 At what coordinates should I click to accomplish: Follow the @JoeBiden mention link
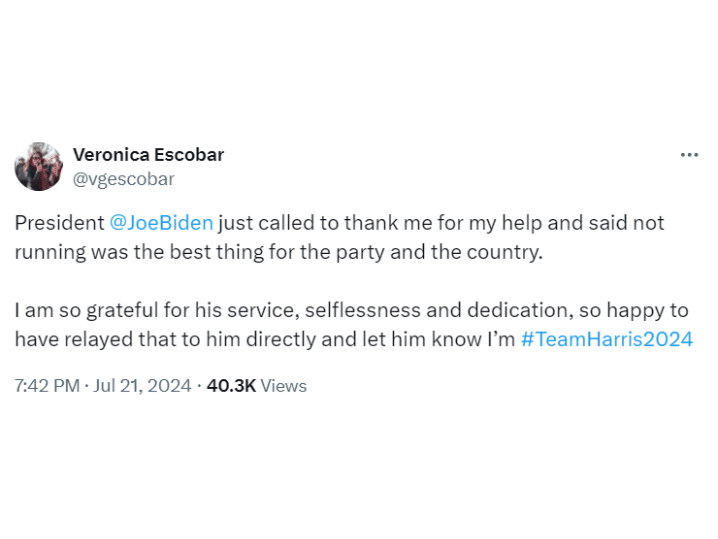161,223
